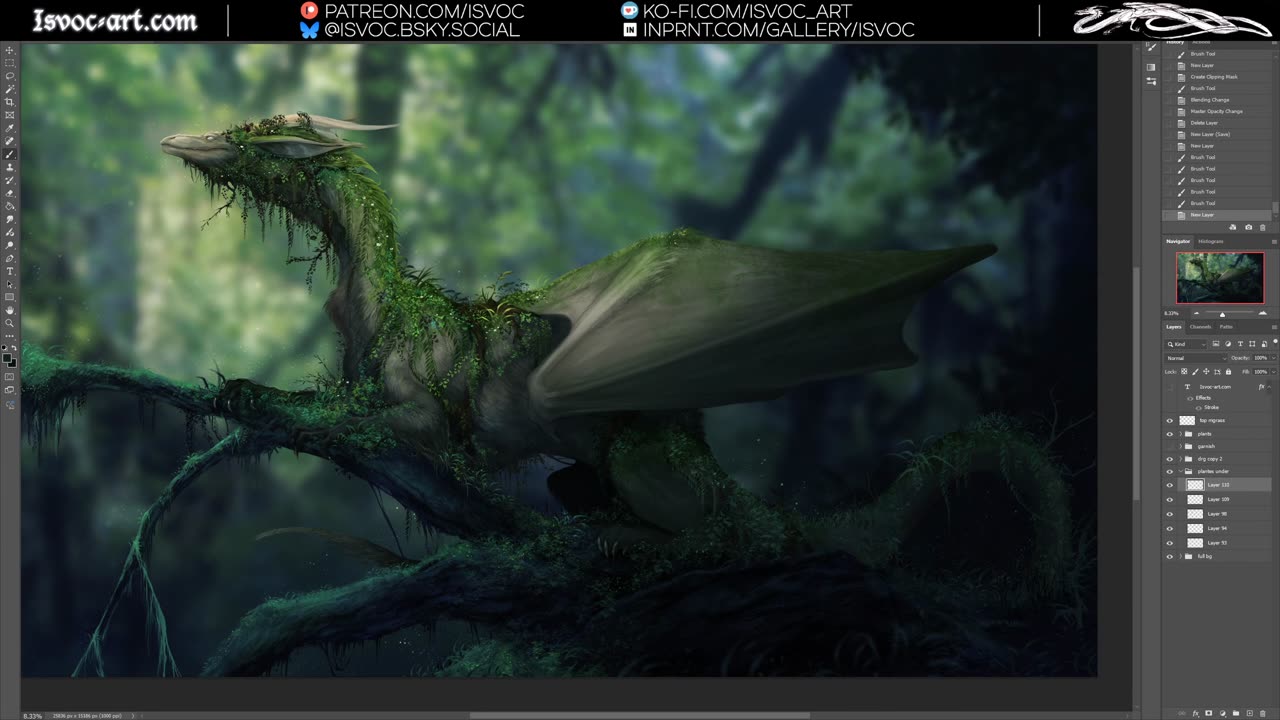Select the Magic Wand tool
The height and width of the screenshot is (720, 1280).
tap(9, 89)
